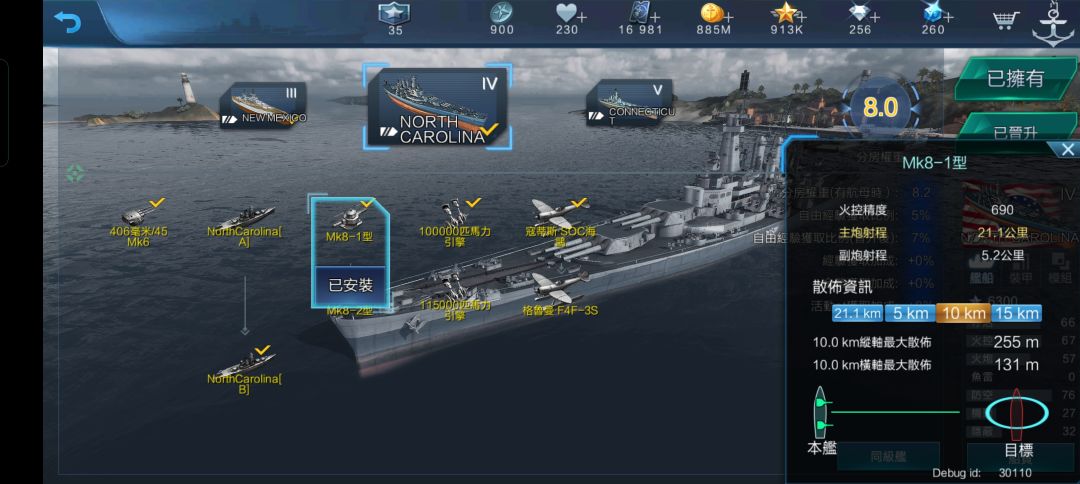Click the 已擁有 owned button
Image resolution: width=1080 pixels, height=484 pixels.
[x=1015, y=78]
